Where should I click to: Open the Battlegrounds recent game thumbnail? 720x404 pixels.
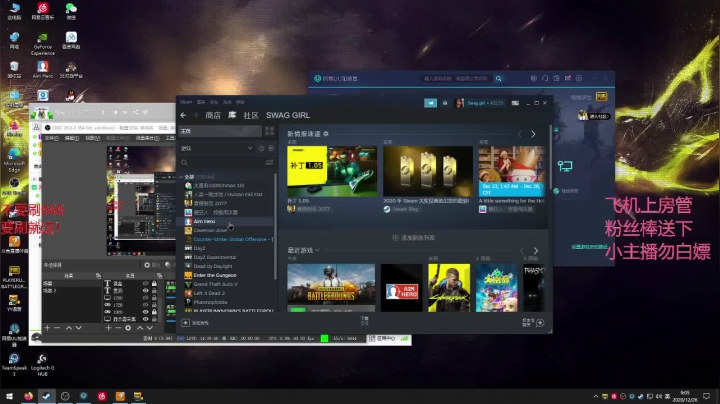(x=331, y=288)
